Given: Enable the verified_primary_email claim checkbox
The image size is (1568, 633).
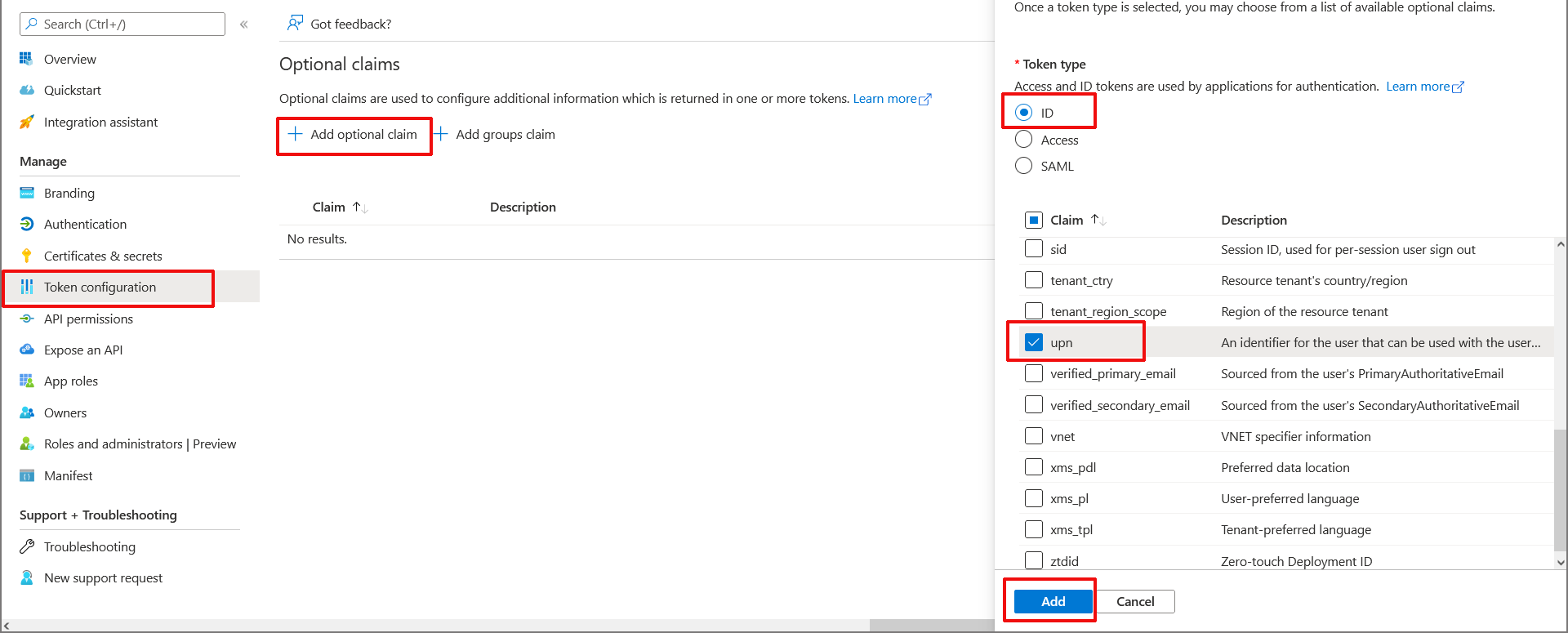Looking at the screenshot, I should tap(1034, 373).
